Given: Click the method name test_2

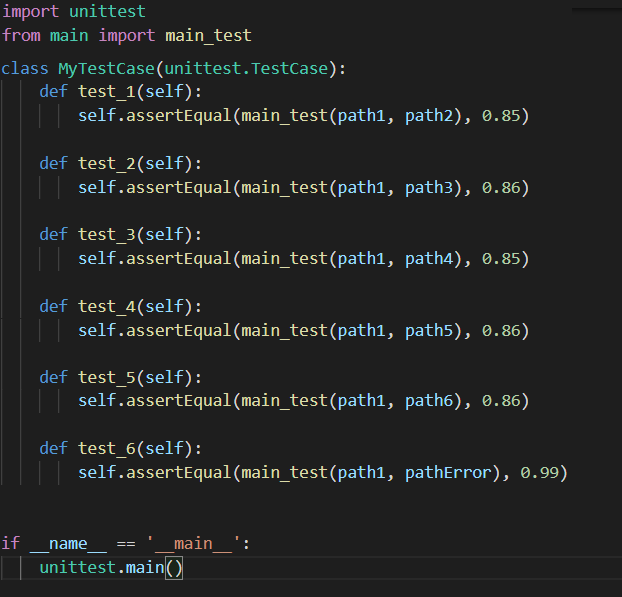Looking at the screenshot, I should 107,163.
